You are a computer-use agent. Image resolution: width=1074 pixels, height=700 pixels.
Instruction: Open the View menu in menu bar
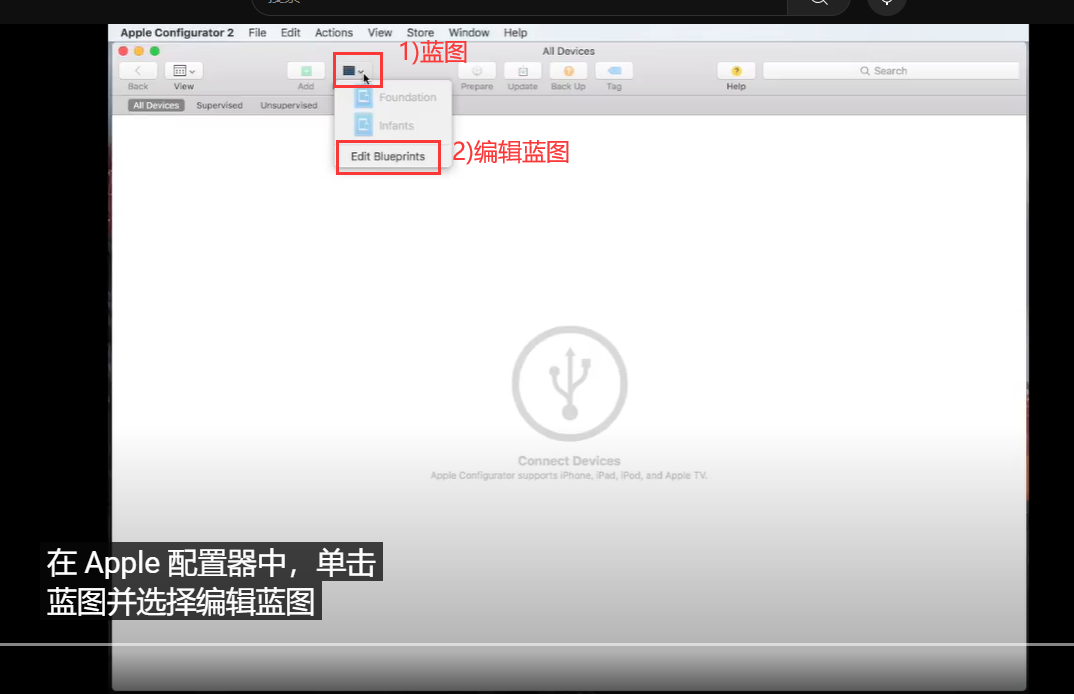(x=379, y=33)
